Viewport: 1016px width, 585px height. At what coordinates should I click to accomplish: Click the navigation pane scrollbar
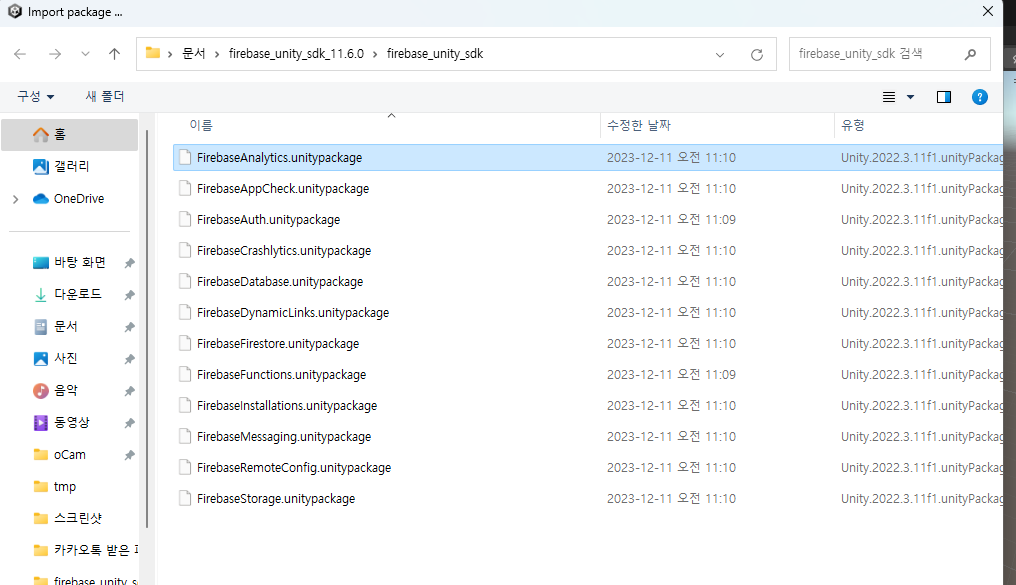[147, 329]
